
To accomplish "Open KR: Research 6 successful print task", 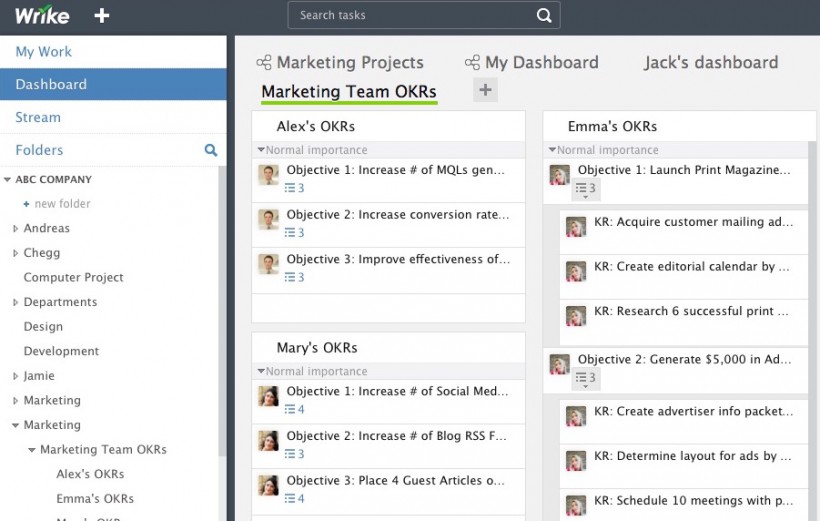I will [691, 311].
